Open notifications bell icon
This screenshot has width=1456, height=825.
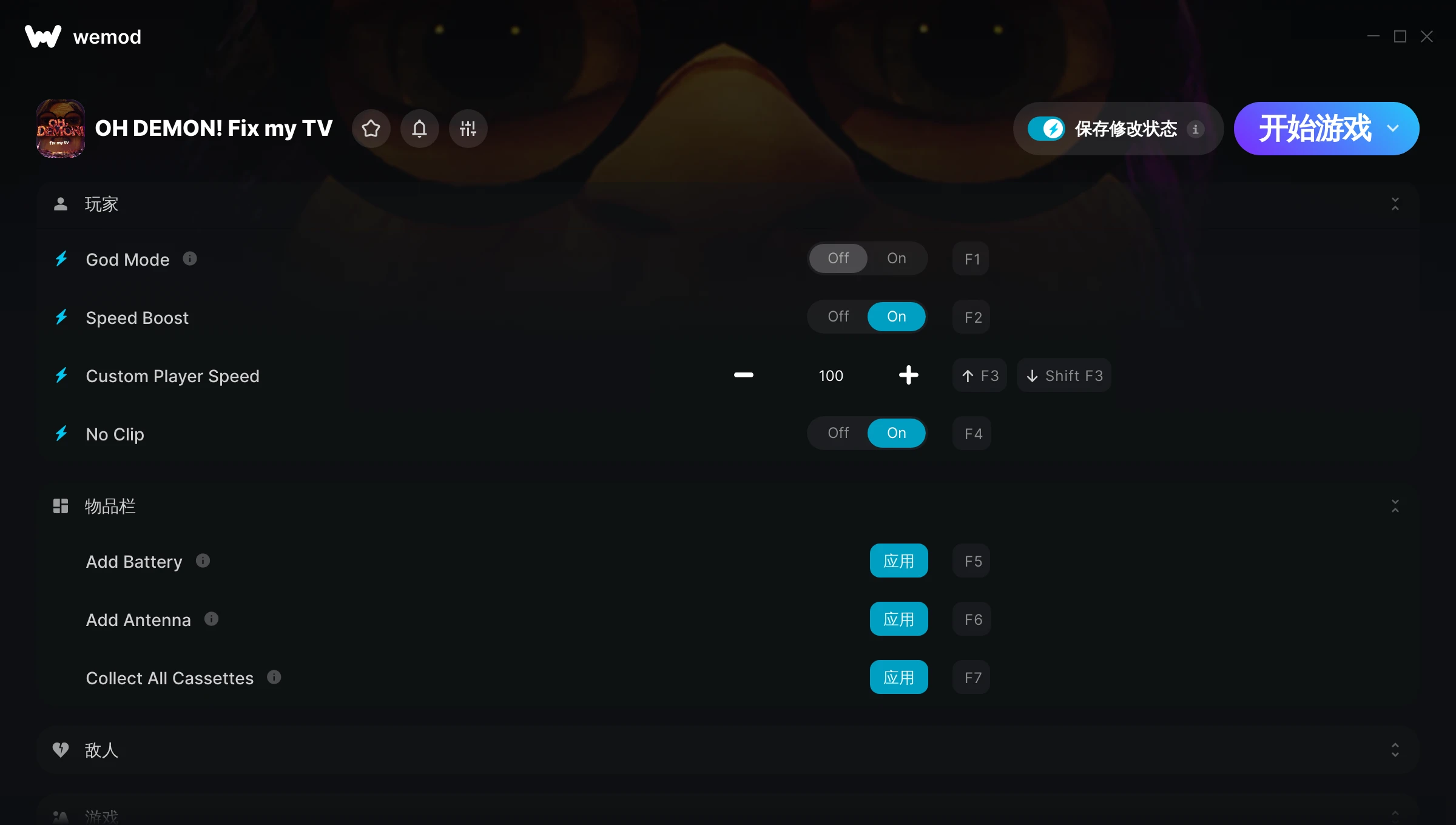[x=419, y=129]
